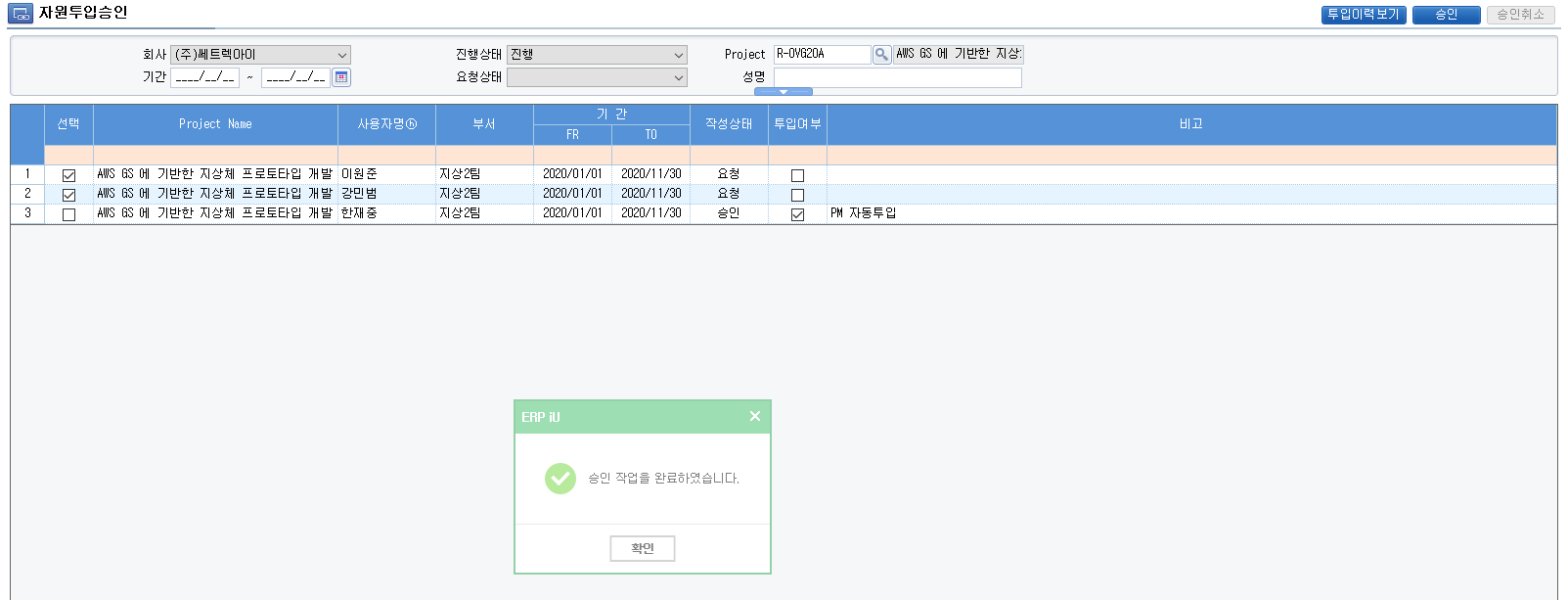Toggle 투입여부 checkbox in the PM 자동투입 row
This screenshot has height=600, width=1568.
(797, 214)
